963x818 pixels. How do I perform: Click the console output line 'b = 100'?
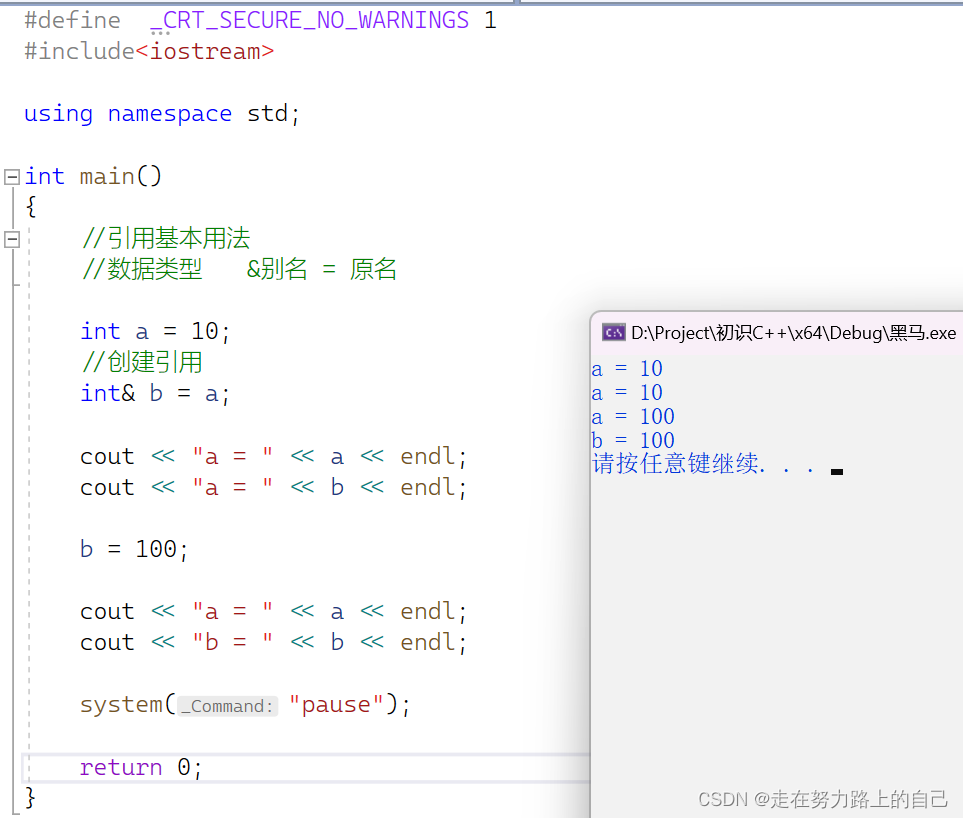click(633, 440)
